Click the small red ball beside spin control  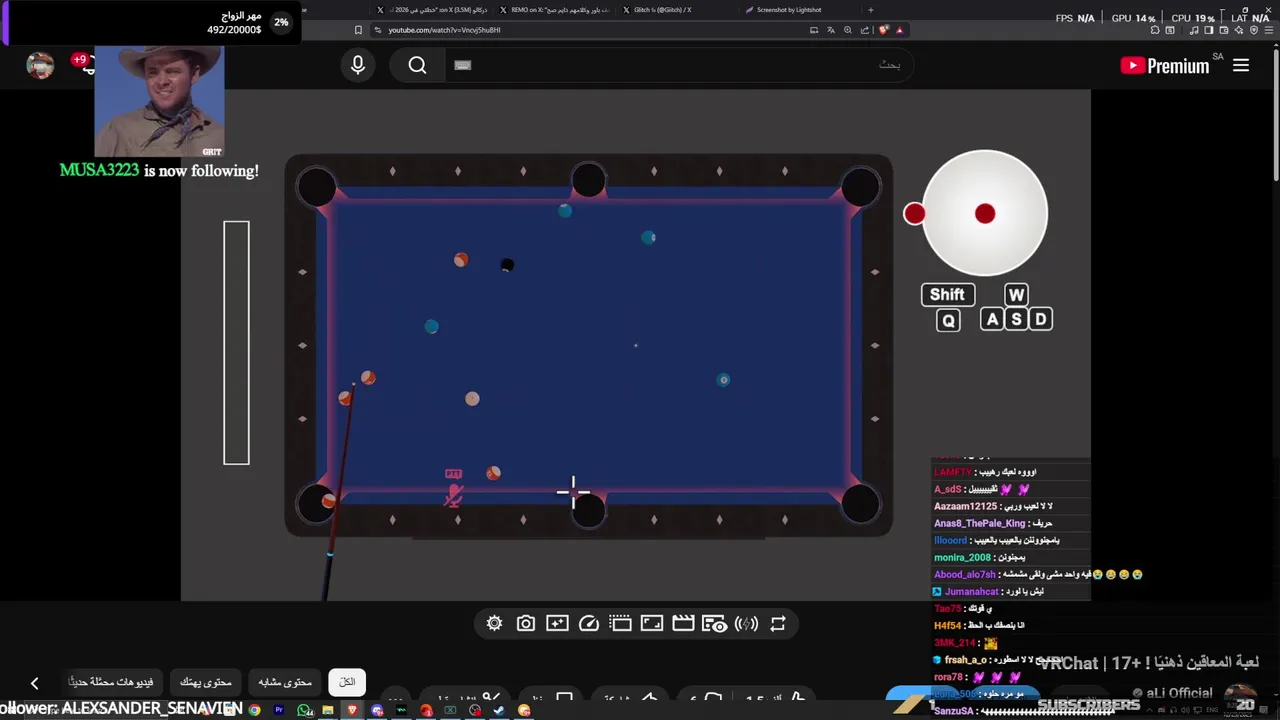coord(914,213)
